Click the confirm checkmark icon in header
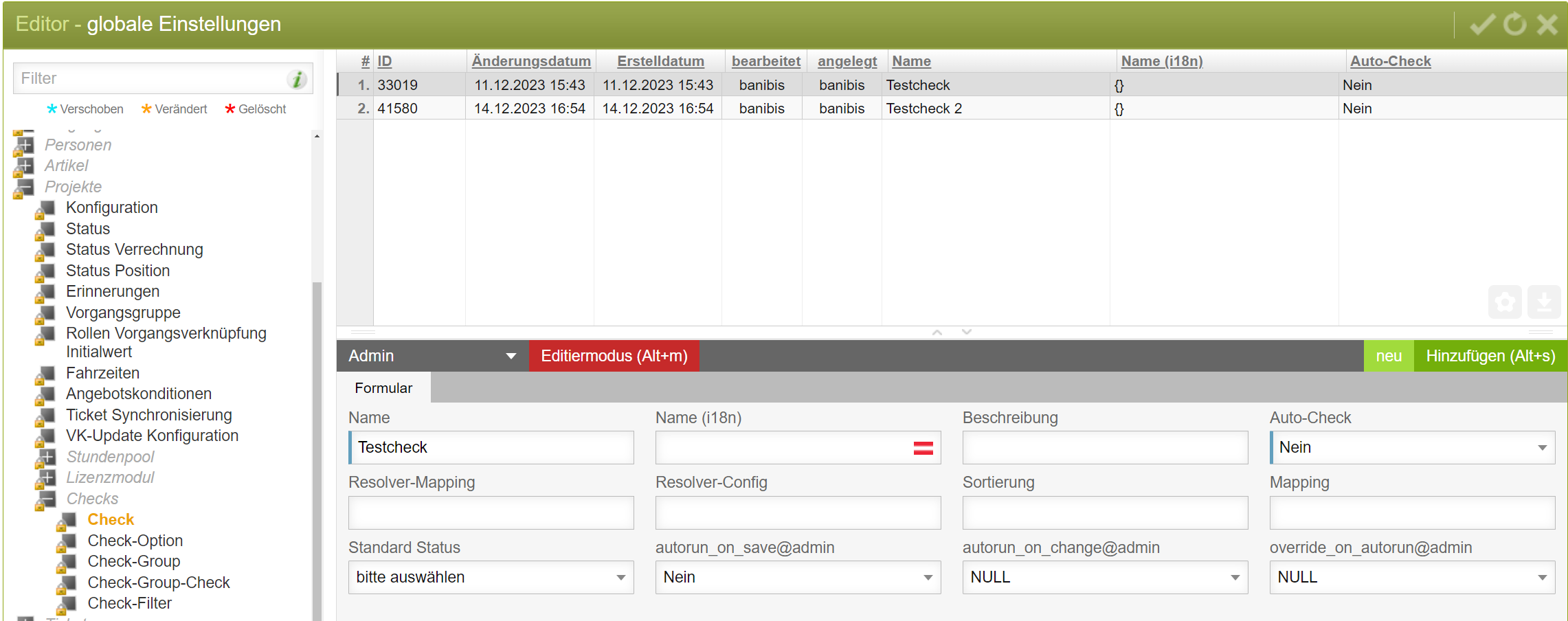Viewport: 1568px width, 621px height. (x=1482, y=25)
